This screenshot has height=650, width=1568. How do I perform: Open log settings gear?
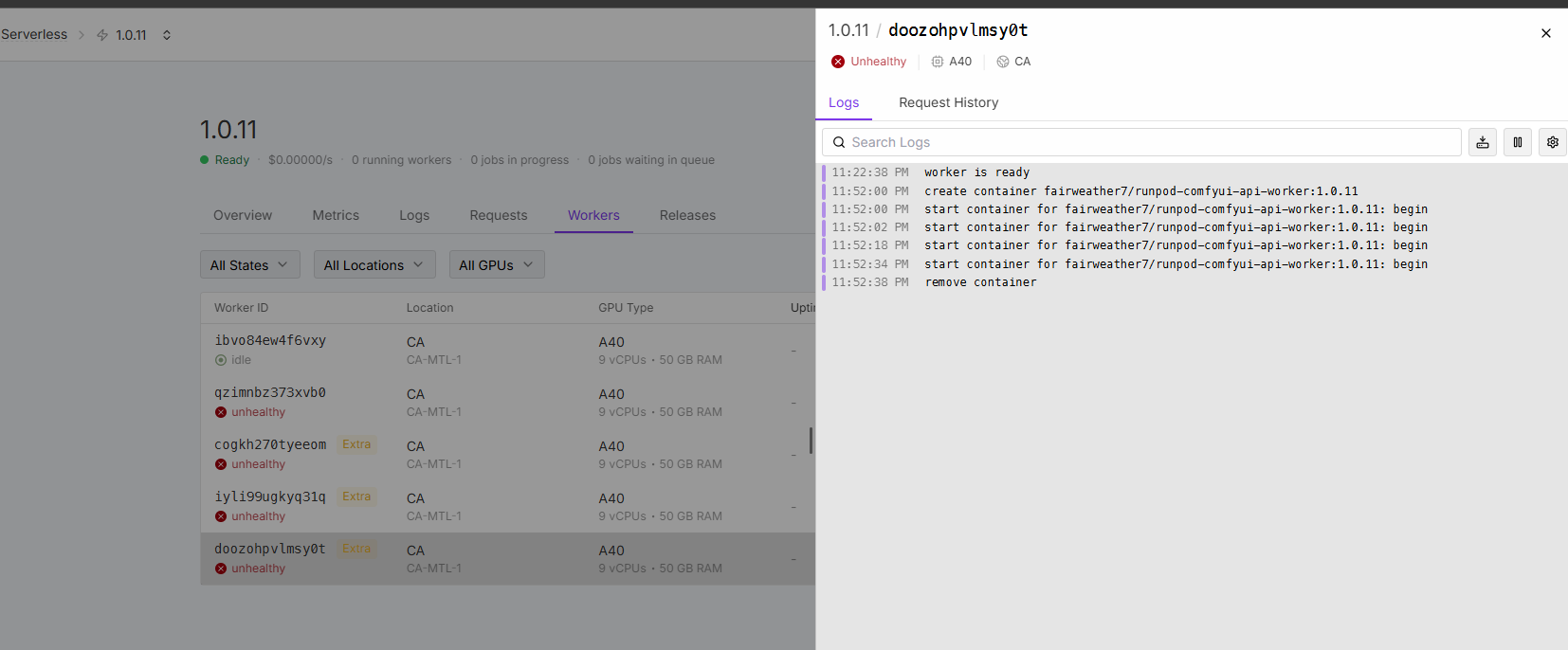[x=1553, y=142]
